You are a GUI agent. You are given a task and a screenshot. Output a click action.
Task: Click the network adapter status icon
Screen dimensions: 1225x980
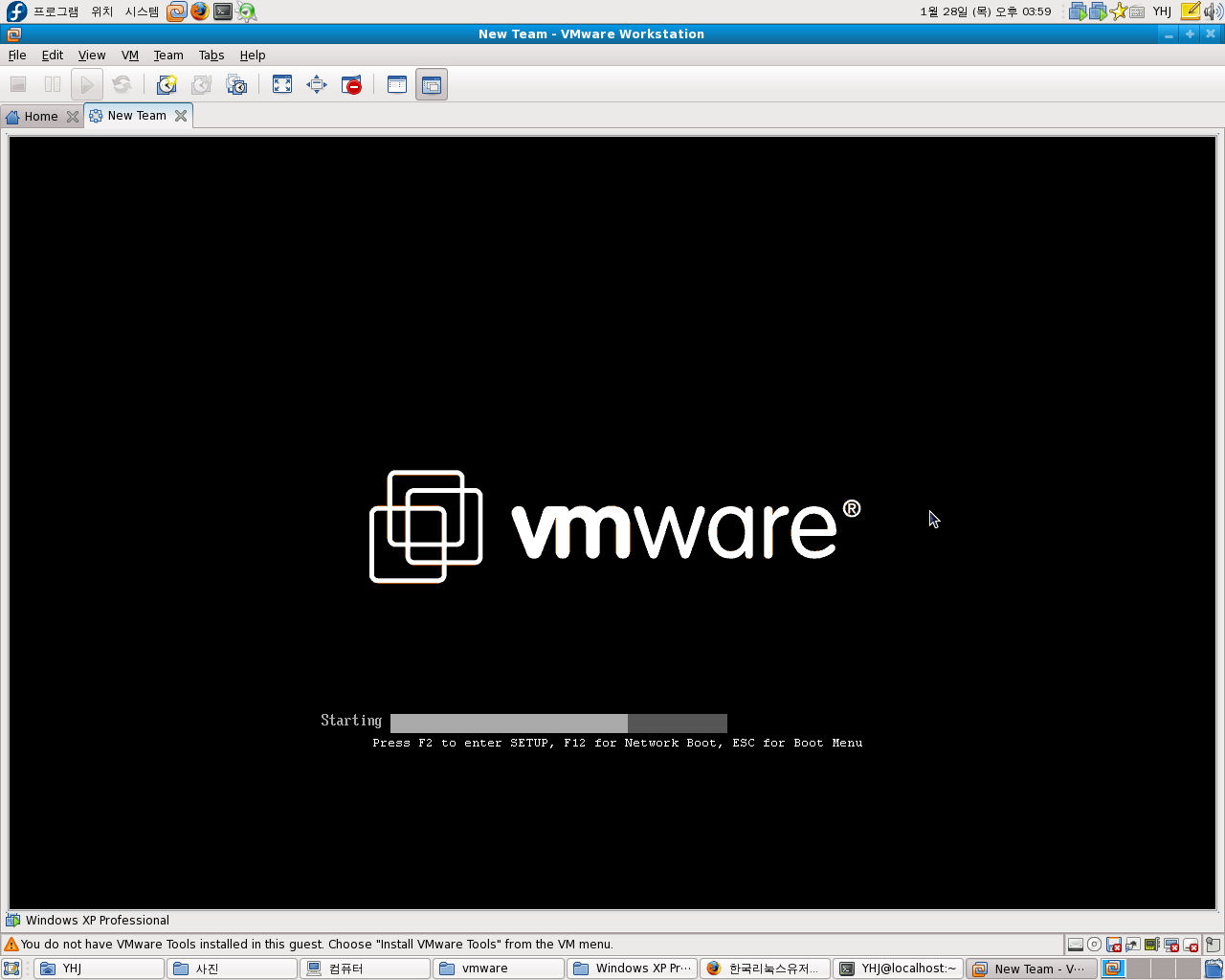point(1133,945)
